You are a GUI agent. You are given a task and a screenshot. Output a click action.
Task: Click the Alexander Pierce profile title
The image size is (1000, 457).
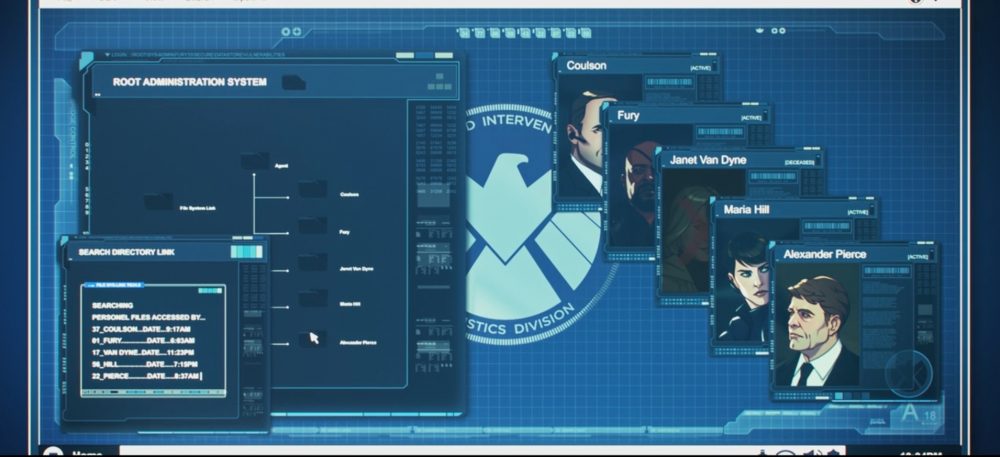click(825, 254)
